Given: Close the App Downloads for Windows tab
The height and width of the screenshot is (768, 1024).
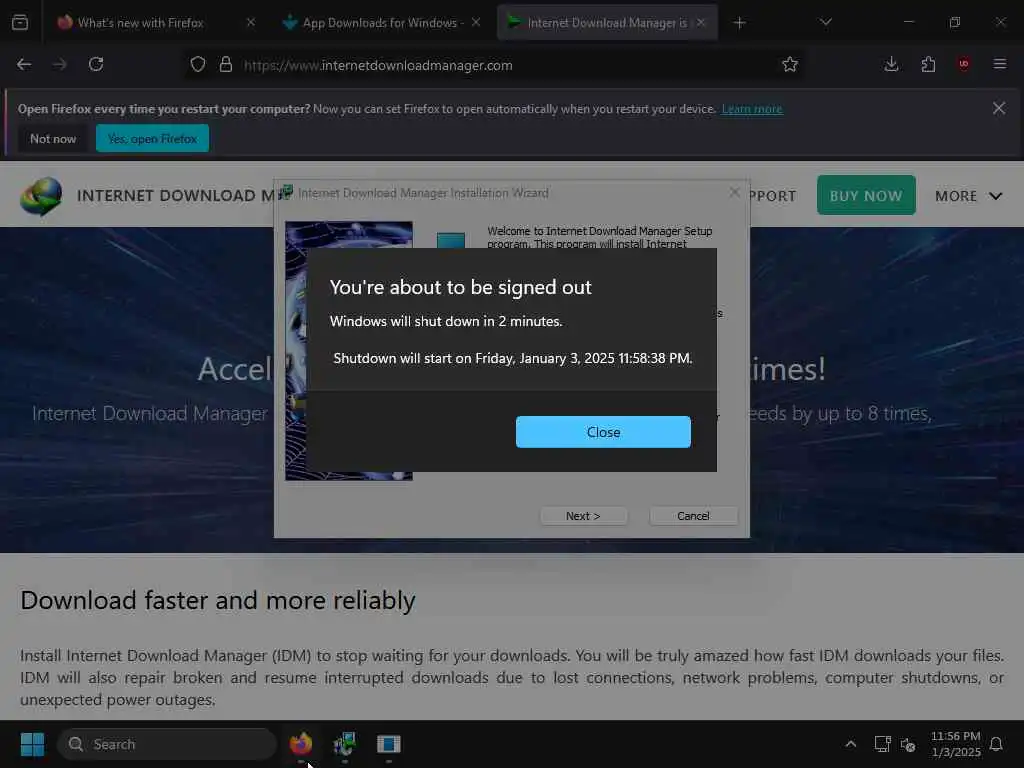Looking at the screenshot, I should tap(476, 23).
